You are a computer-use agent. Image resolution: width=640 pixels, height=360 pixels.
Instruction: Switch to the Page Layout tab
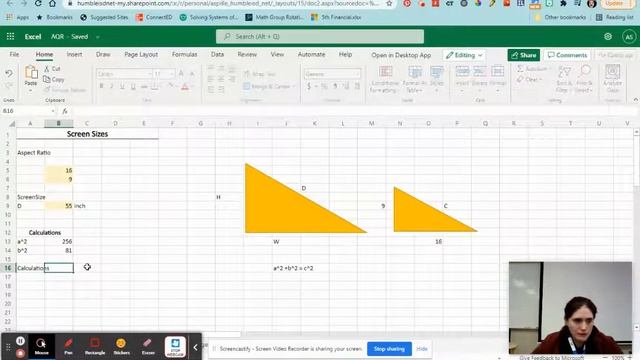tap(141, 54)
